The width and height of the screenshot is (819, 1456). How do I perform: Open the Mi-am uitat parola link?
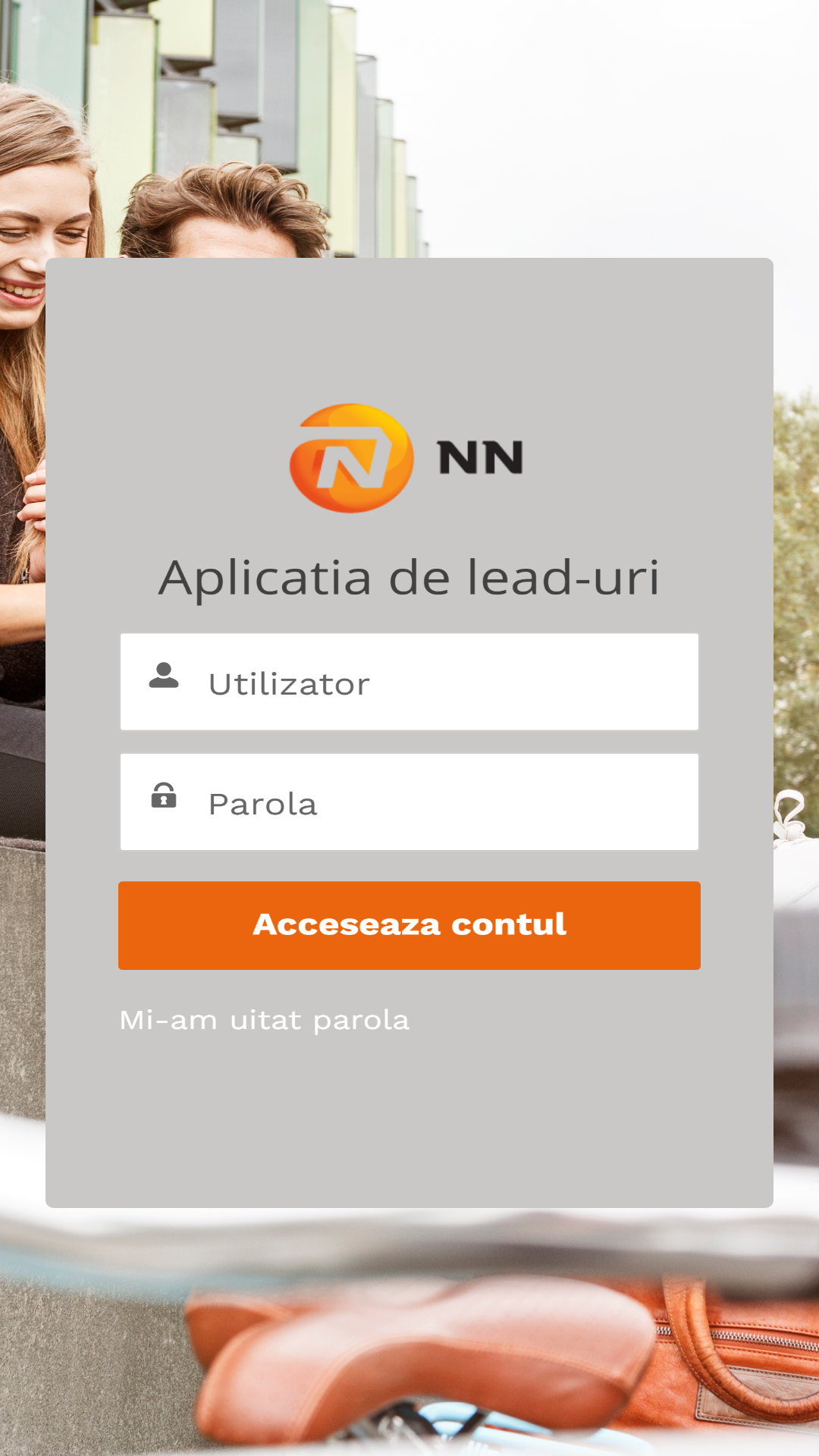[x=265, y=1021]
